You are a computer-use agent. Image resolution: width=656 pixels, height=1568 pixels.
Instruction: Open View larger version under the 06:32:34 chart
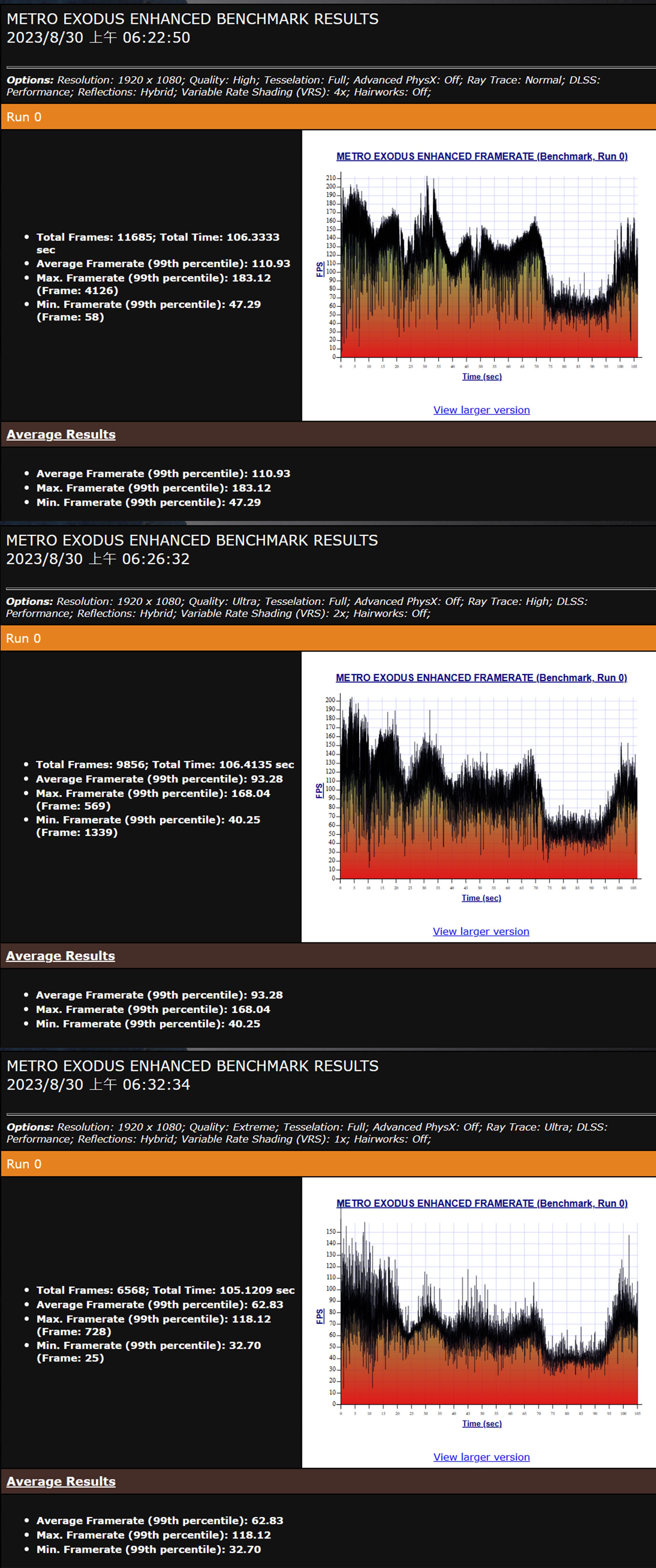481,1457
